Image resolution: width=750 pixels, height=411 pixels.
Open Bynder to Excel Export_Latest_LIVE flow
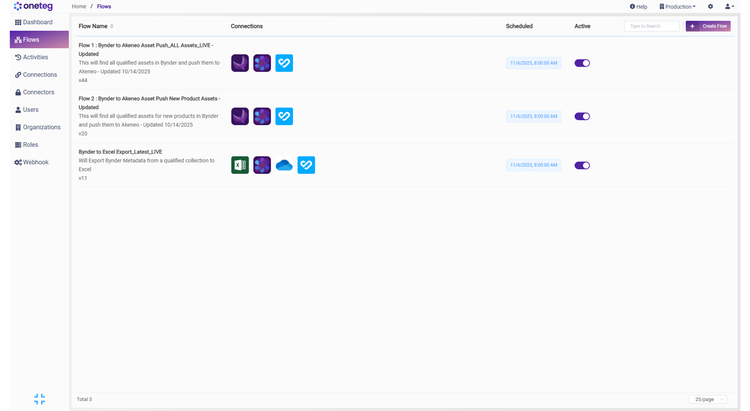point(120,152)
